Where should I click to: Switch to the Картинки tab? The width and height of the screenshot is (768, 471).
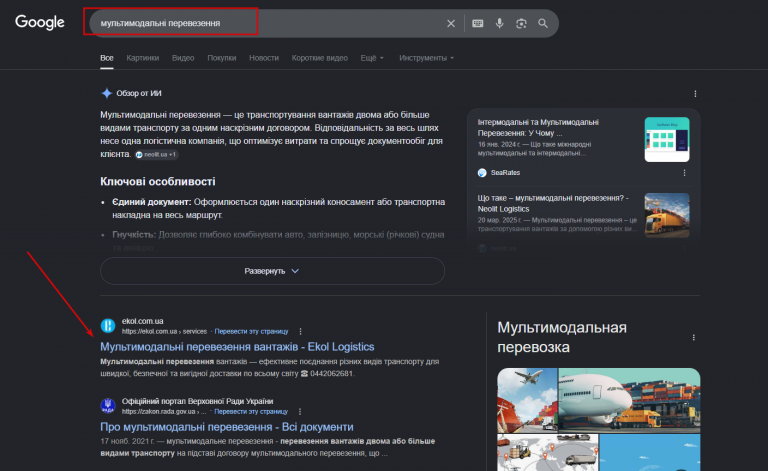[143, 58]
